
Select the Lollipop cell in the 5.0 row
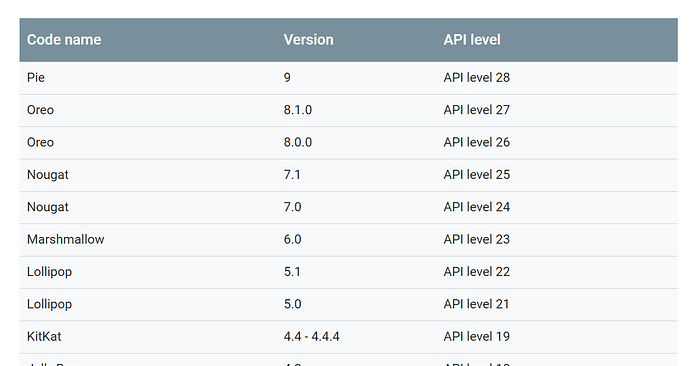[49, 304]
